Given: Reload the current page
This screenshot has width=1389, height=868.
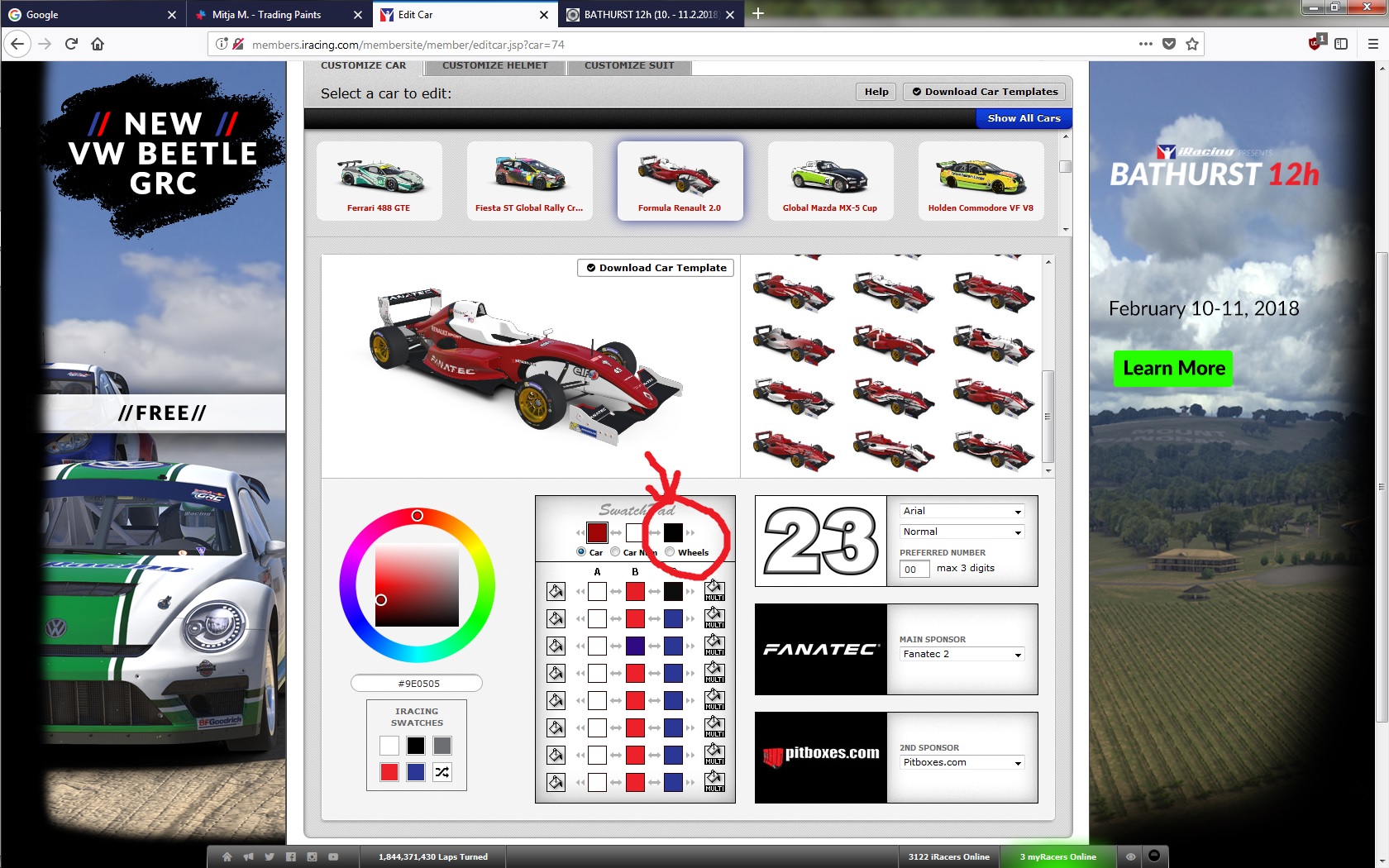Looking at the screenshot, I should [x=71, y=44].
